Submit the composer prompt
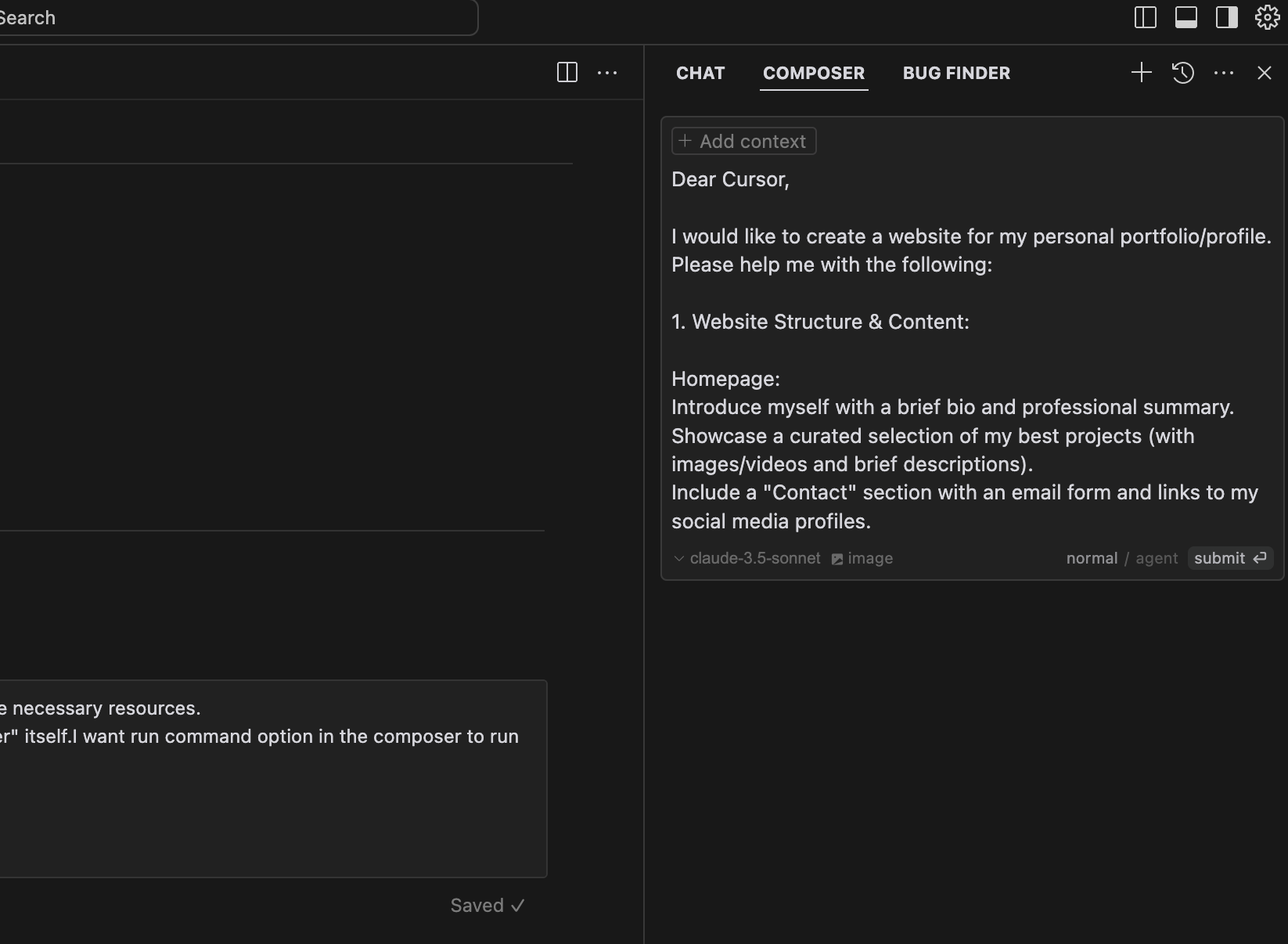 tap(1230, 558)
